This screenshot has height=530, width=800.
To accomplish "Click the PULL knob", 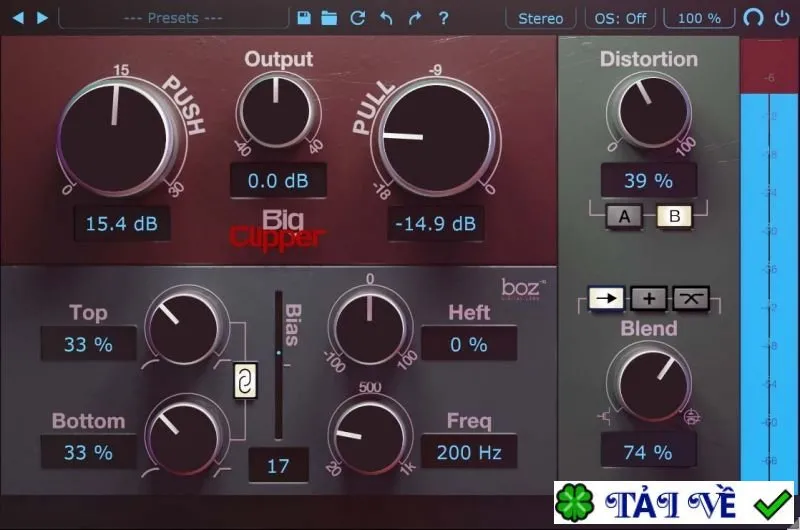I will click(x=437, y=138).
